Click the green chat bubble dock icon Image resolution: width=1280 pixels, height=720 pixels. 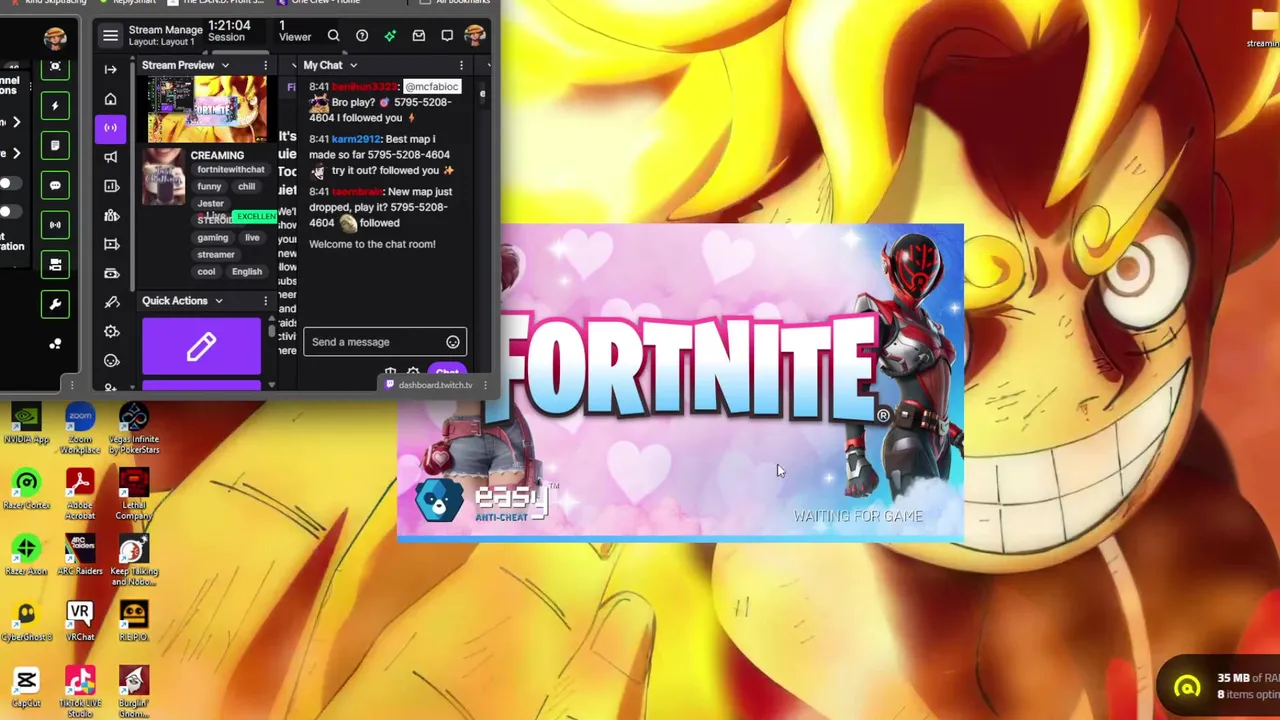[x=55, y=185]
